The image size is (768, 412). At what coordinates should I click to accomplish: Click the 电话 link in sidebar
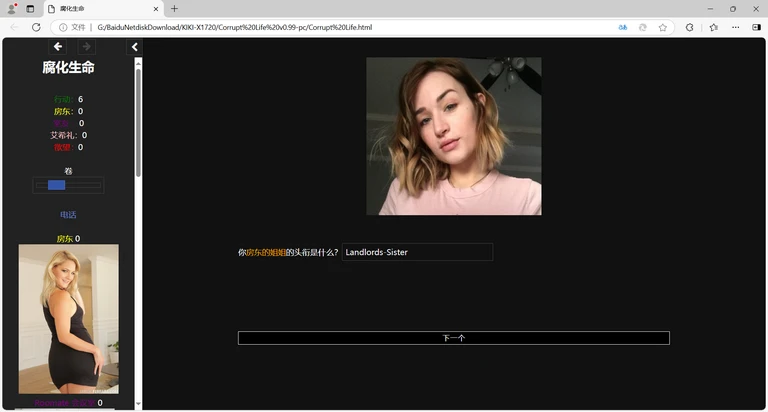click(x=68, y=215)
